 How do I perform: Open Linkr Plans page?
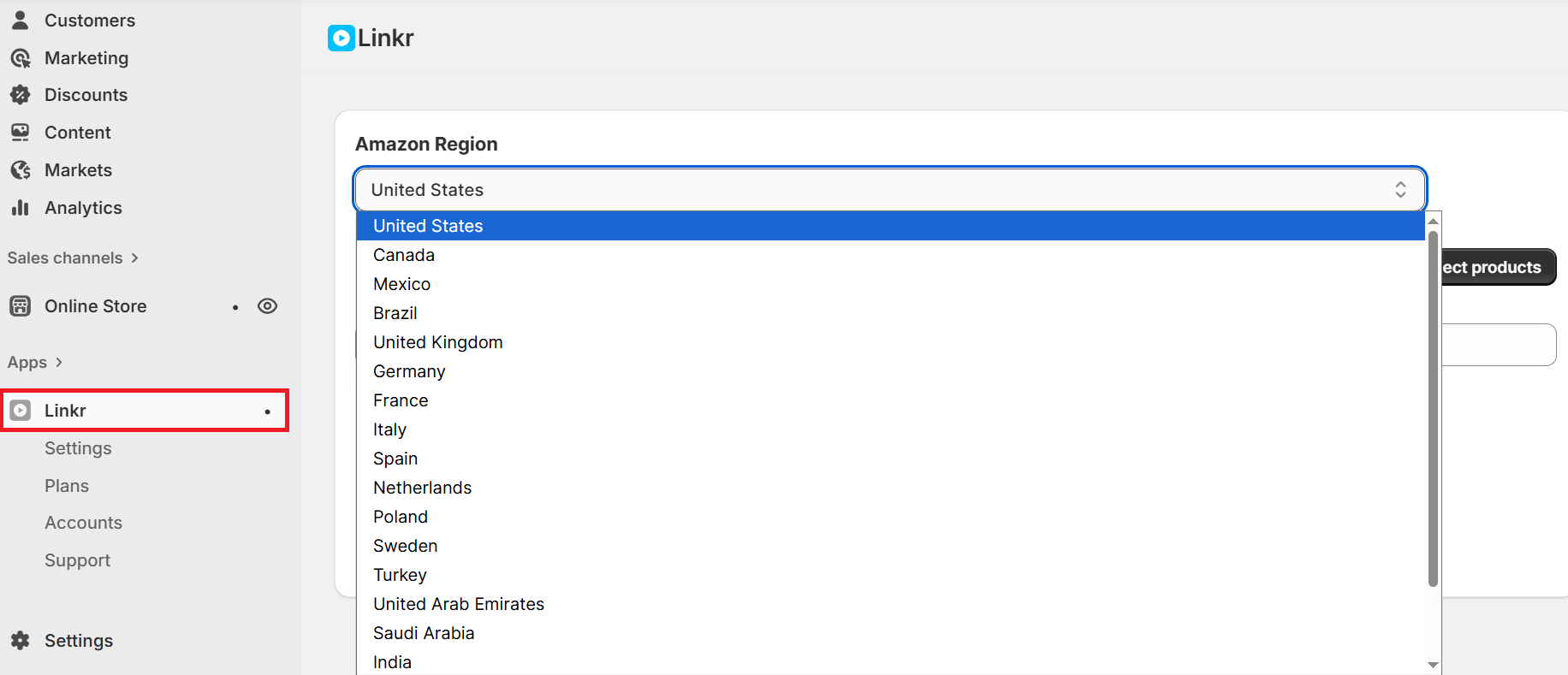67,486
